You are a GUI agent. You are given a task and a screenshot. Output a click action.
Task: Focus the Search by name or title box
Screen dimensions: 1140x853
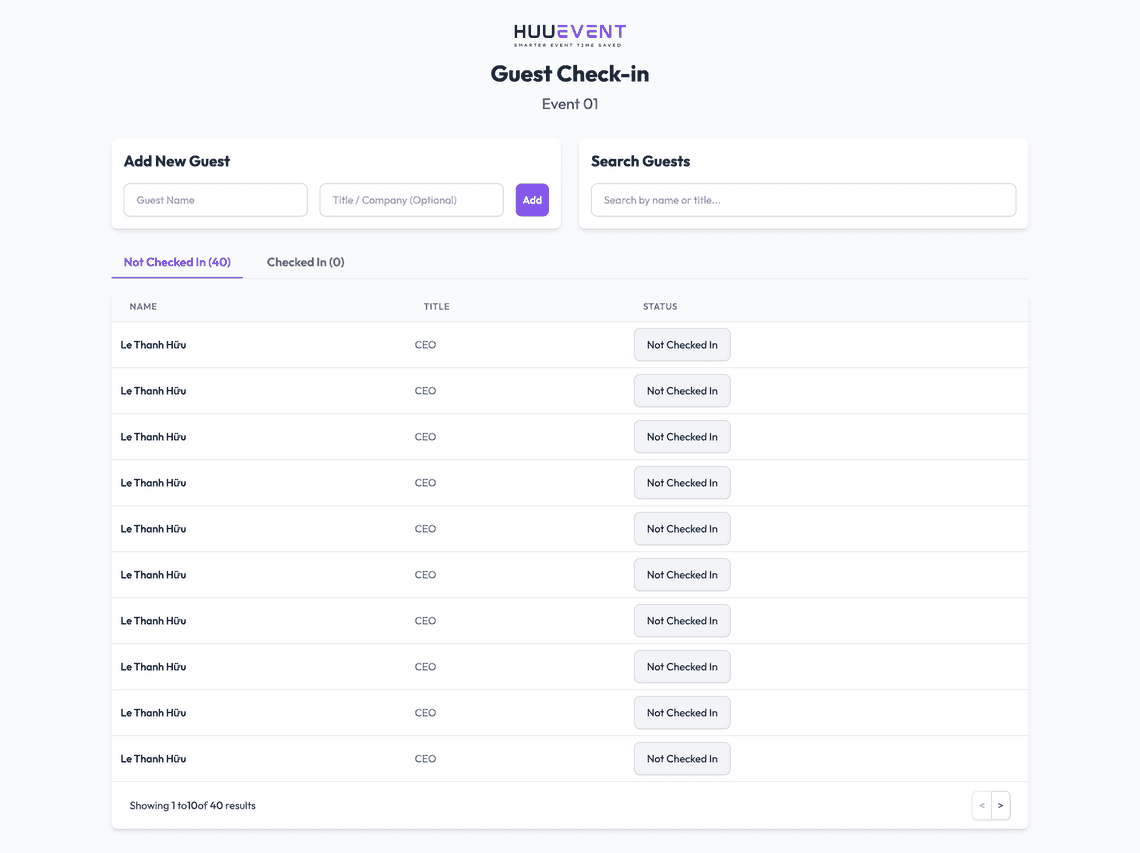[803, 200]
